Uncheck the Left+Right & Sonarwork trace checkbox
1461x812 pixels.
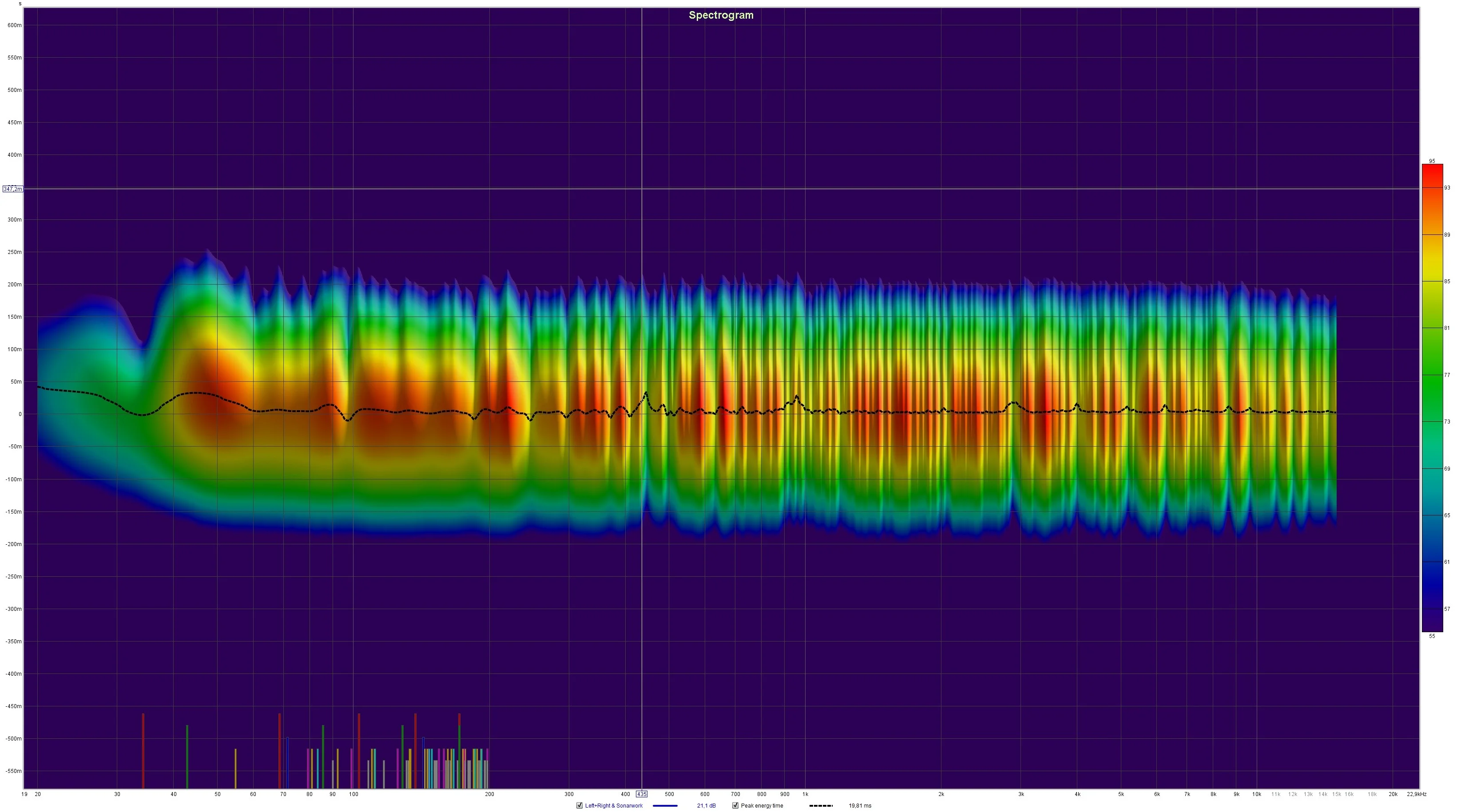[579, 806]
